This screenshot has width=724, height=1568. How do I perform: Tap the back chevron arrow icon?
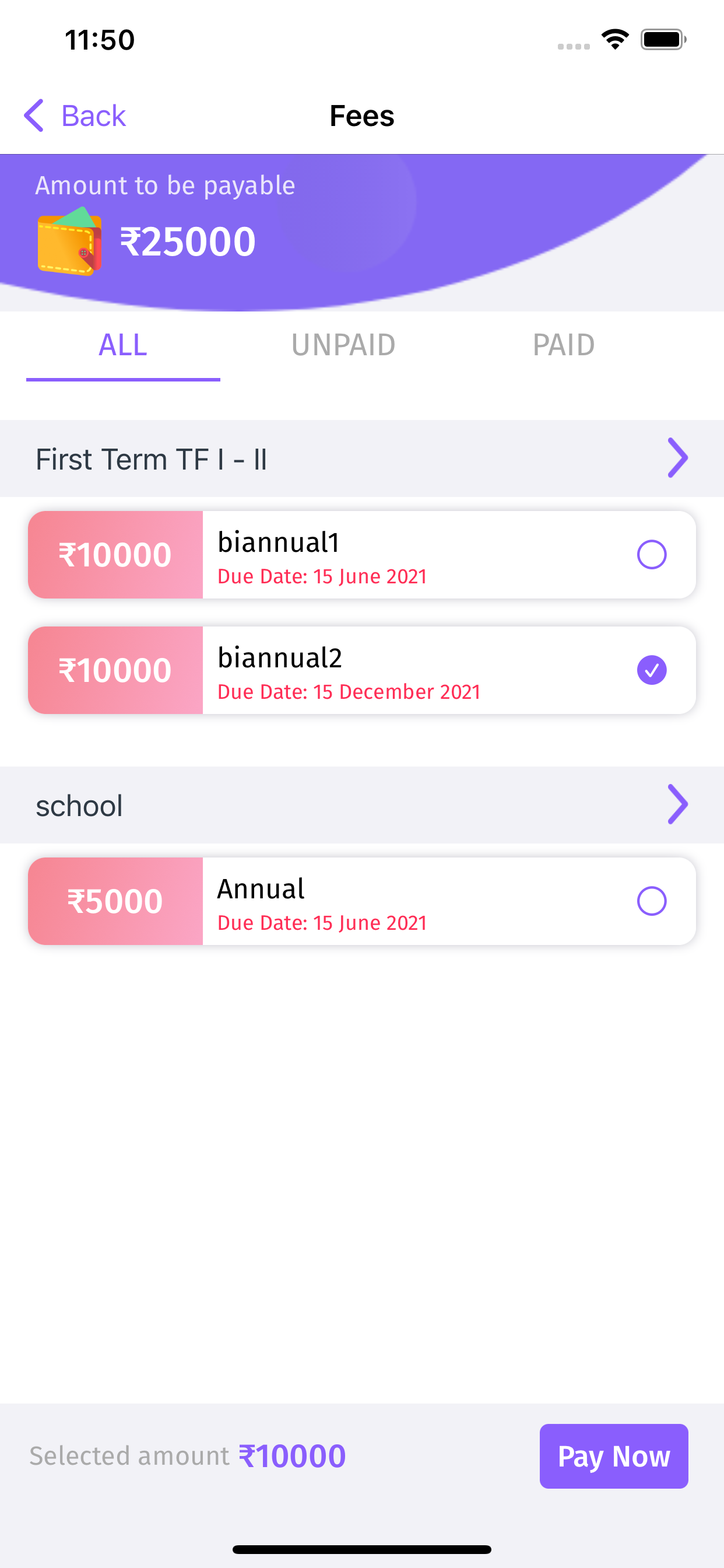[x=34, y=115]
